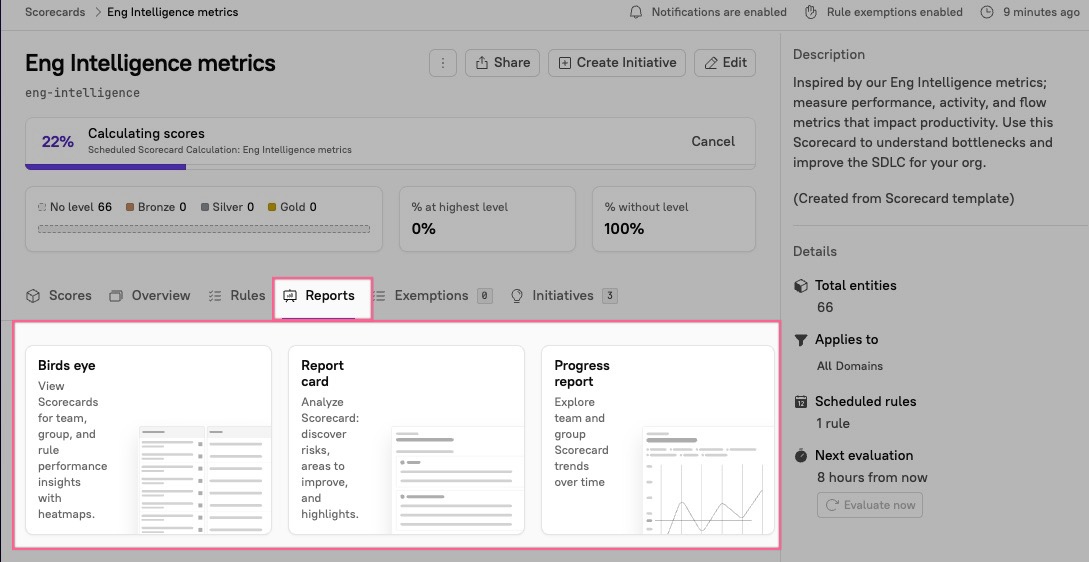Click the Birds eye heatmap thumbnail
The width and height of the screenshot is (1089, 562).
click(x=205, y=480)
